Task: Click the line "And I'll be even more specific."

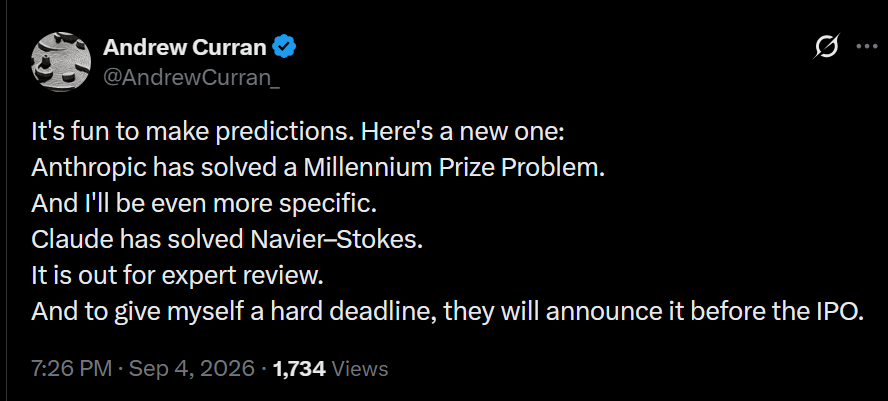Action: (x=204, y=203)
